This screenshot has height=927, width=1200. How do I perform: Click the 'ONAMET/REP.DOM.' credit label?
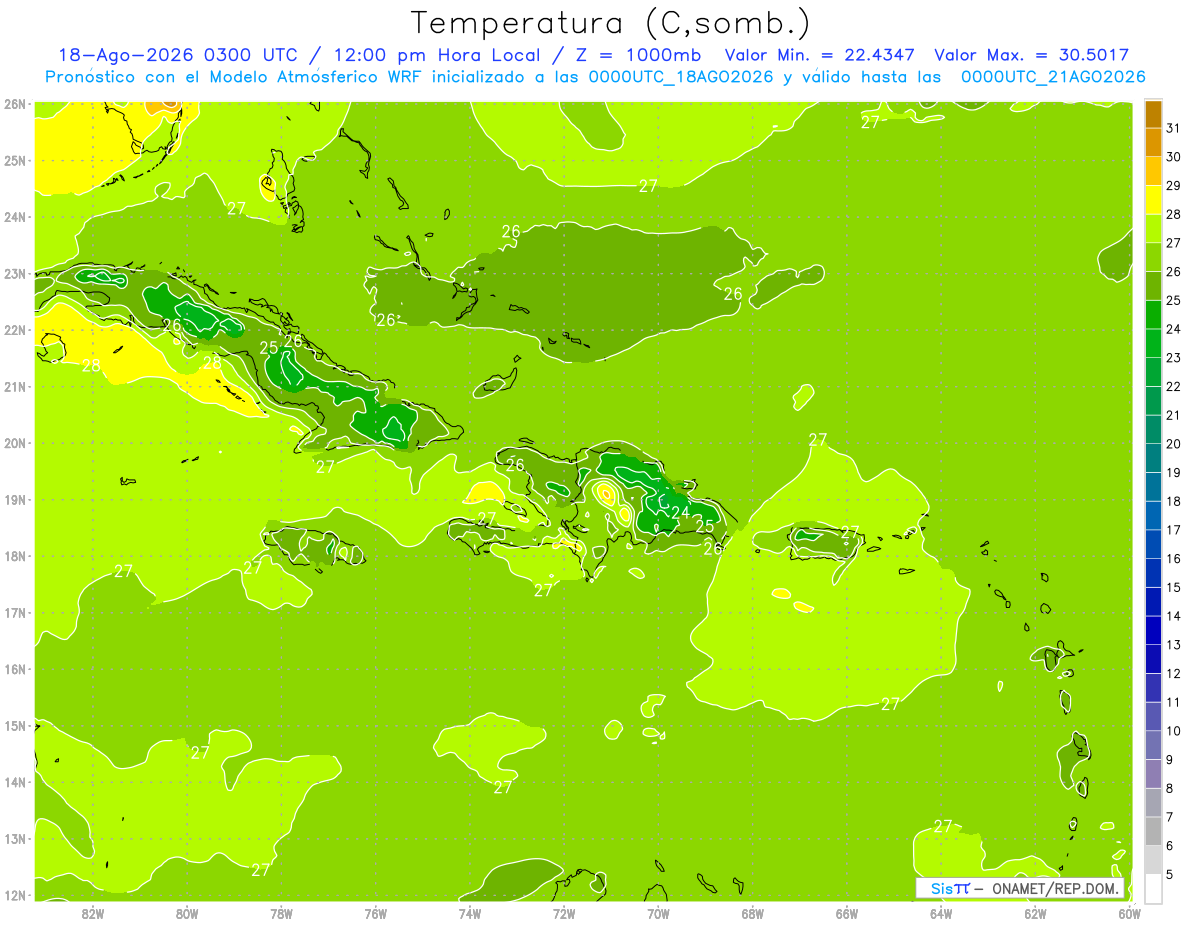pyautogui.click(x=1055, y=888)
